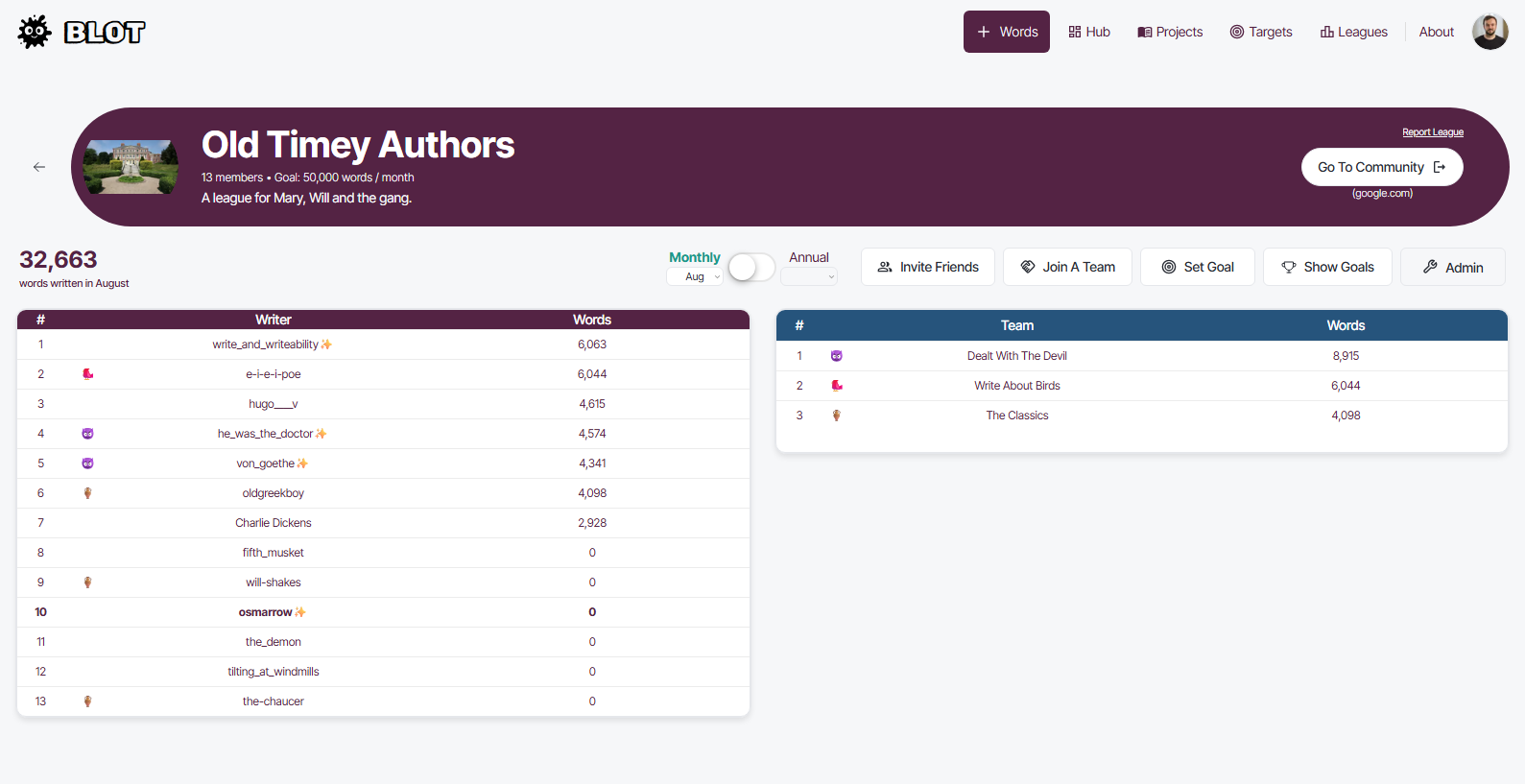Click the bust icon beside will-shakes
Image resolution: width=1525 pixels, height=784 pixels.
pos(88,582)
